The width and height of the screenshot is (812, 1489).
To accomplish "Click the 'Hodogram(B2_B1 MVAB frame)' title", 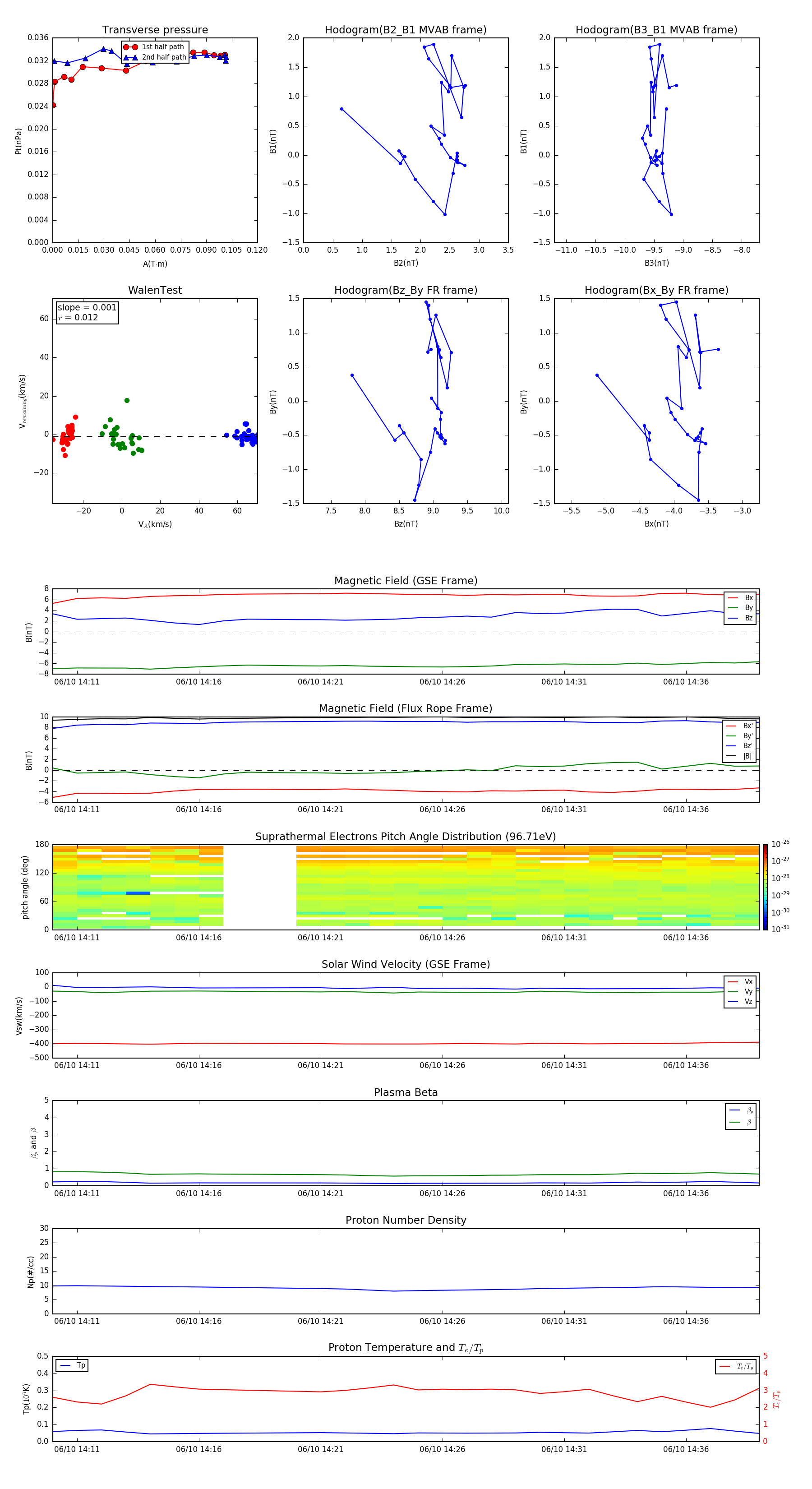I will point(406,30).
